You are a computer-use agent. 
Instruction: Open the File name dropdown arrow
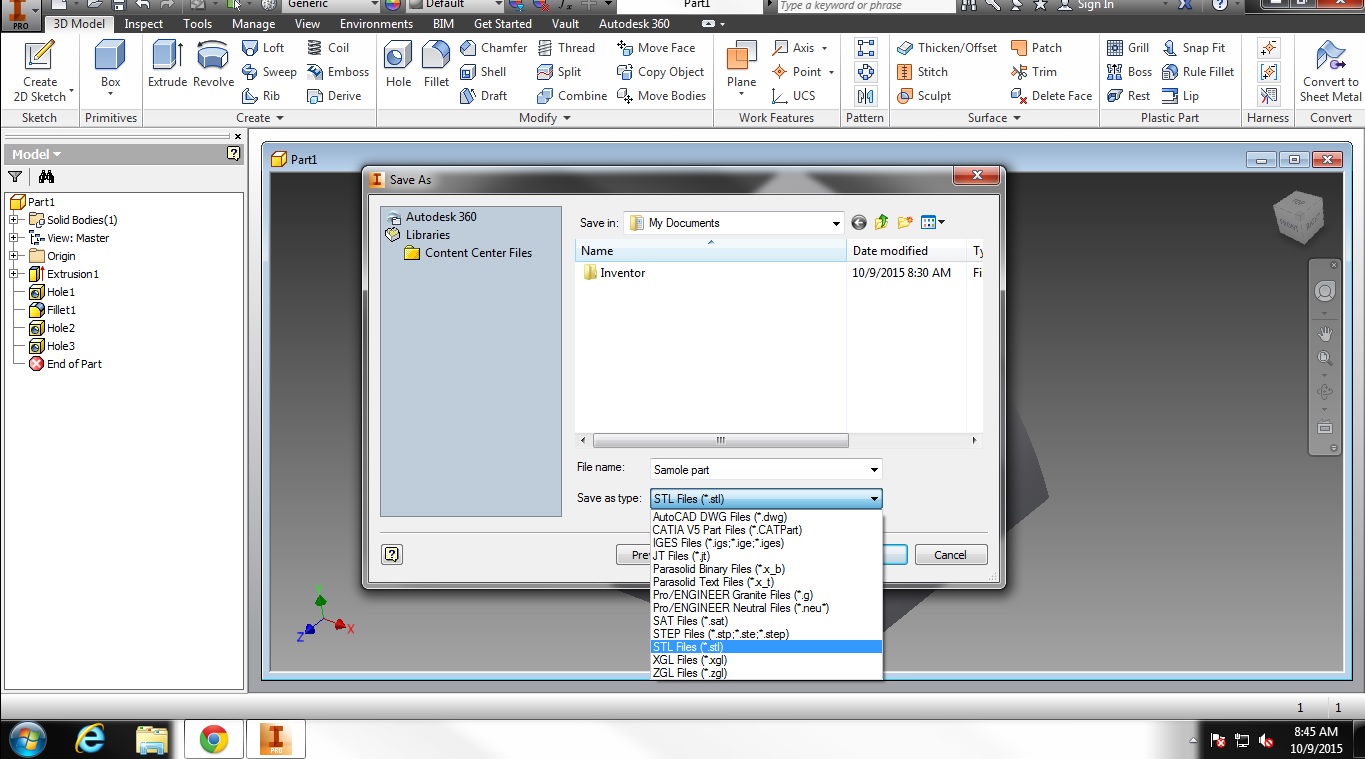click(874, 470)
